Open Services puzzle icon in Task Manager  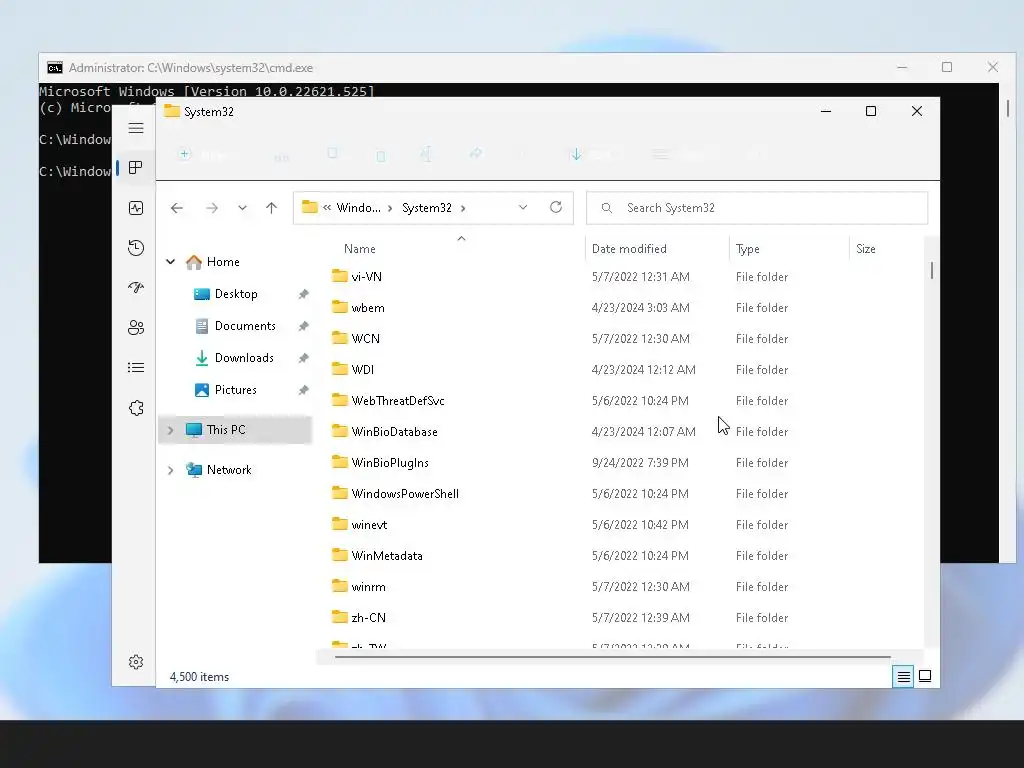(x=136, y=408)
